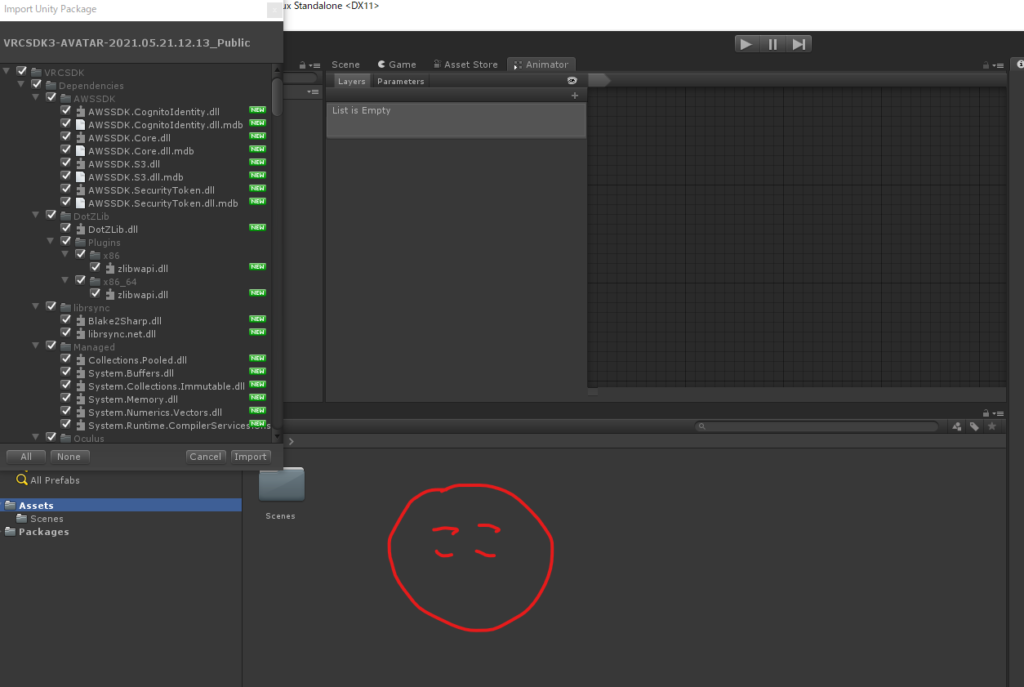The height and width of the screenshot is (687, 1024).
Task: Collapse the AWSSDK folder
Action: (36, 97)
